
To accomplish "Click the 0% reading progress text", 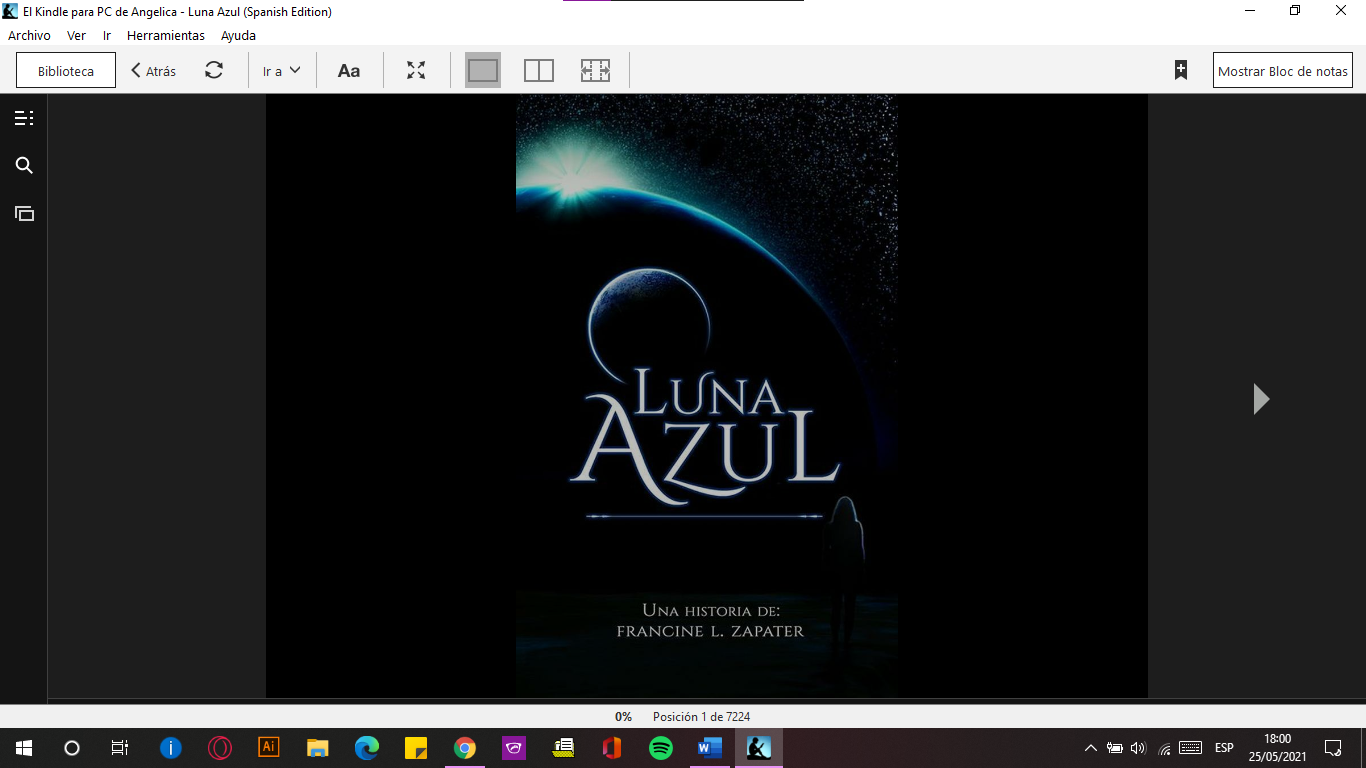I will click(623, 716).
